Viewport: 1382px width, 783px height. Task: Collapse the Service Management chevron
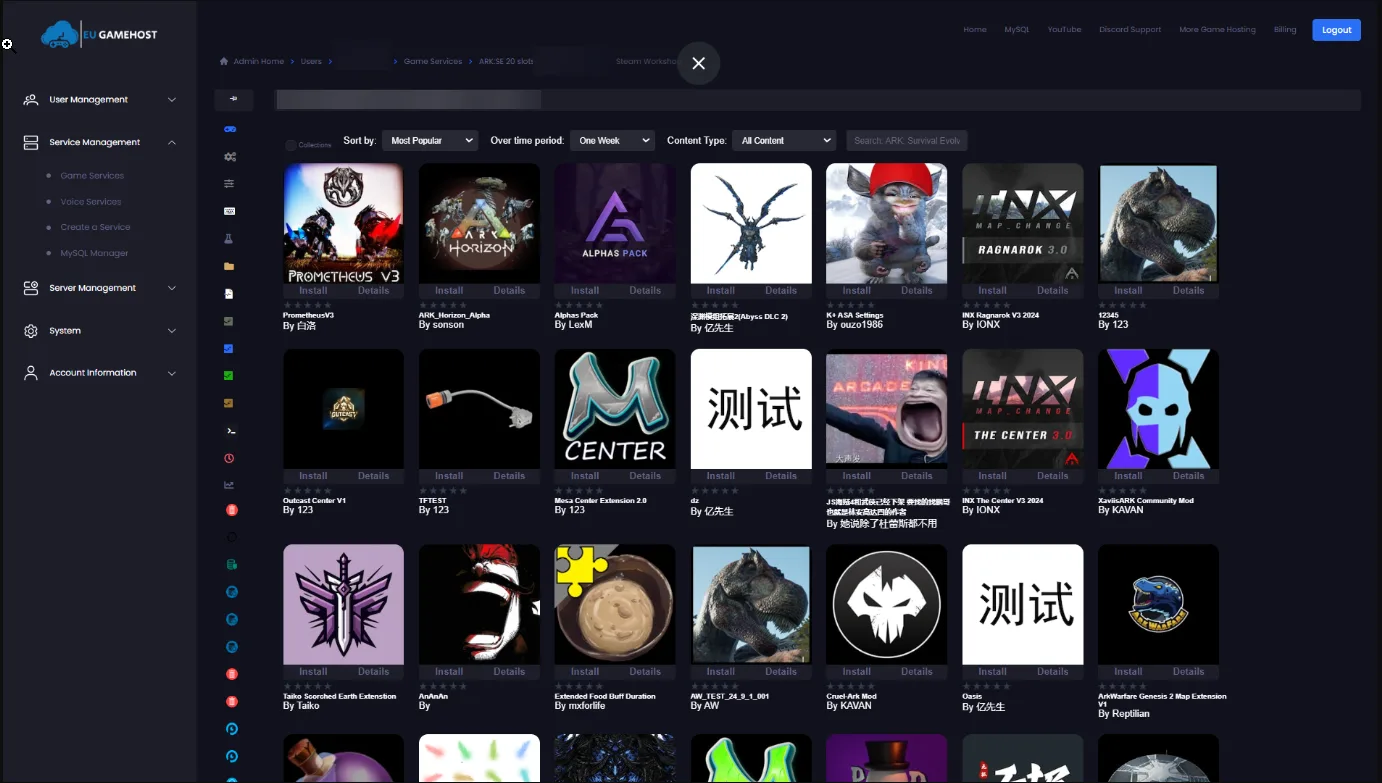[x=172, y=142]
